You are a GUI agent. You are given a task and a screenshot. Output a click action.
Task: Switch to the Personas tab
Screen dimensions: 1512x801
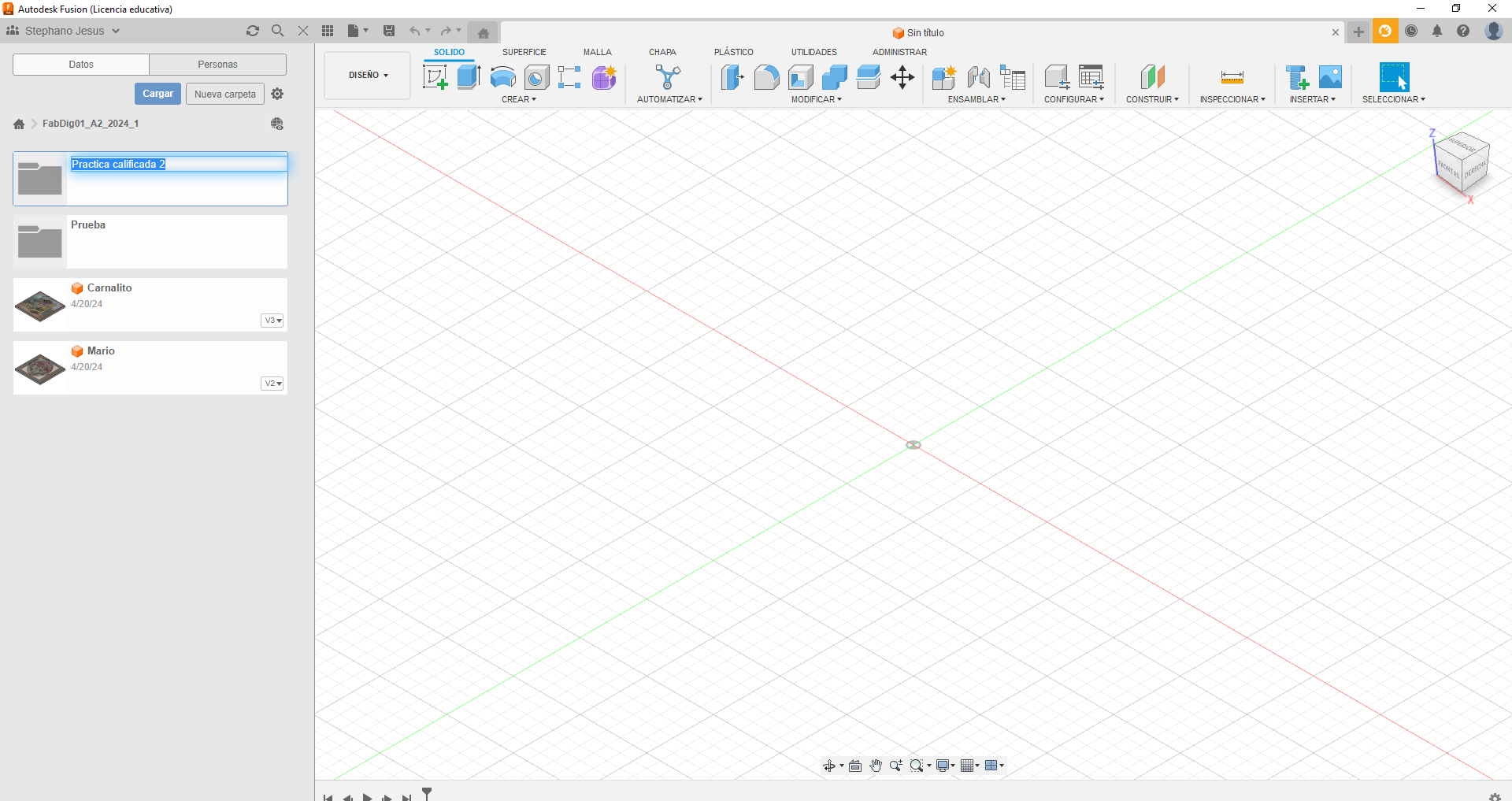click(x=218, y=65)
